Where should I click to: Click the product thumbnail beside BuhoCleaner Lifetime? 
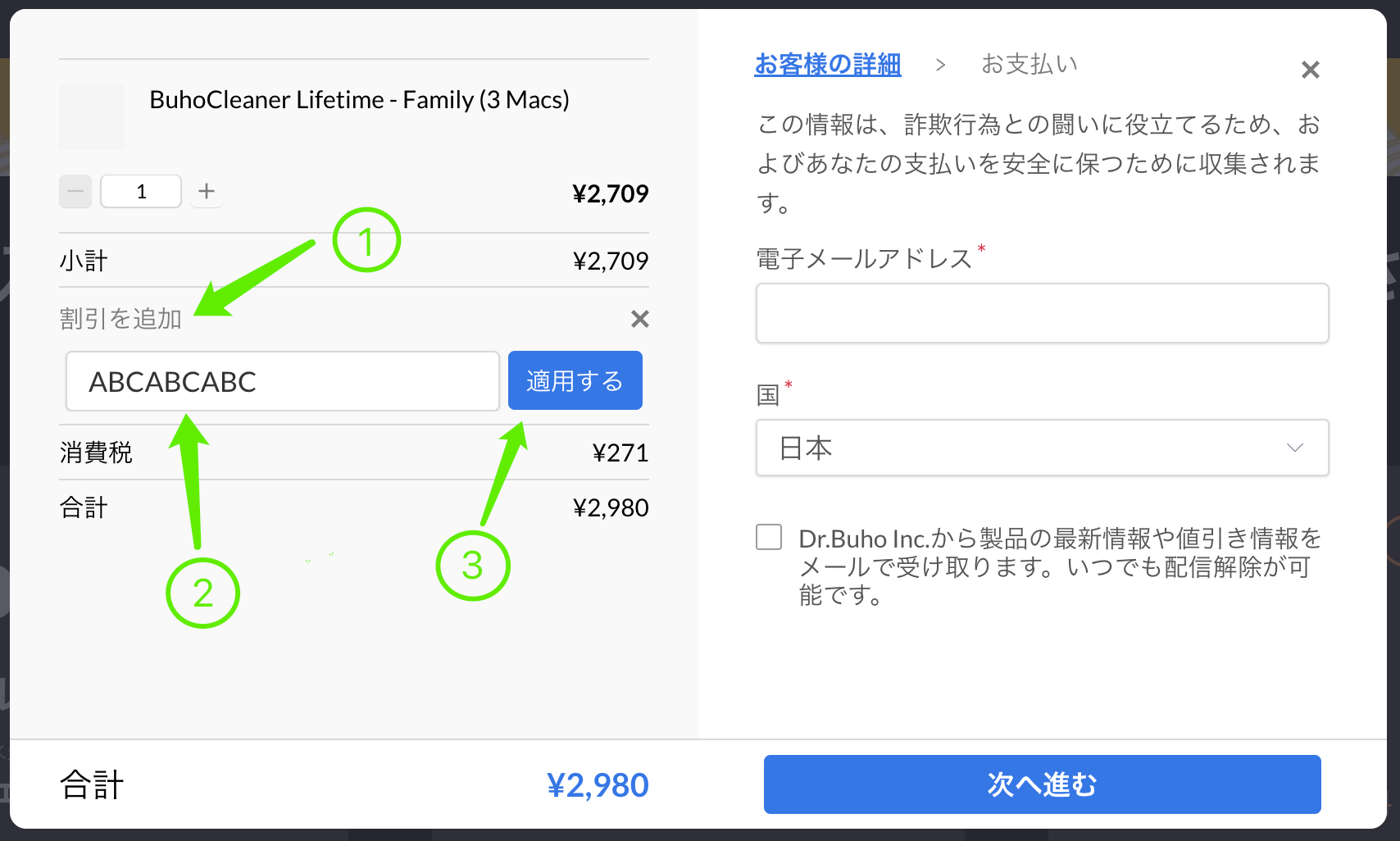point(92,116)
